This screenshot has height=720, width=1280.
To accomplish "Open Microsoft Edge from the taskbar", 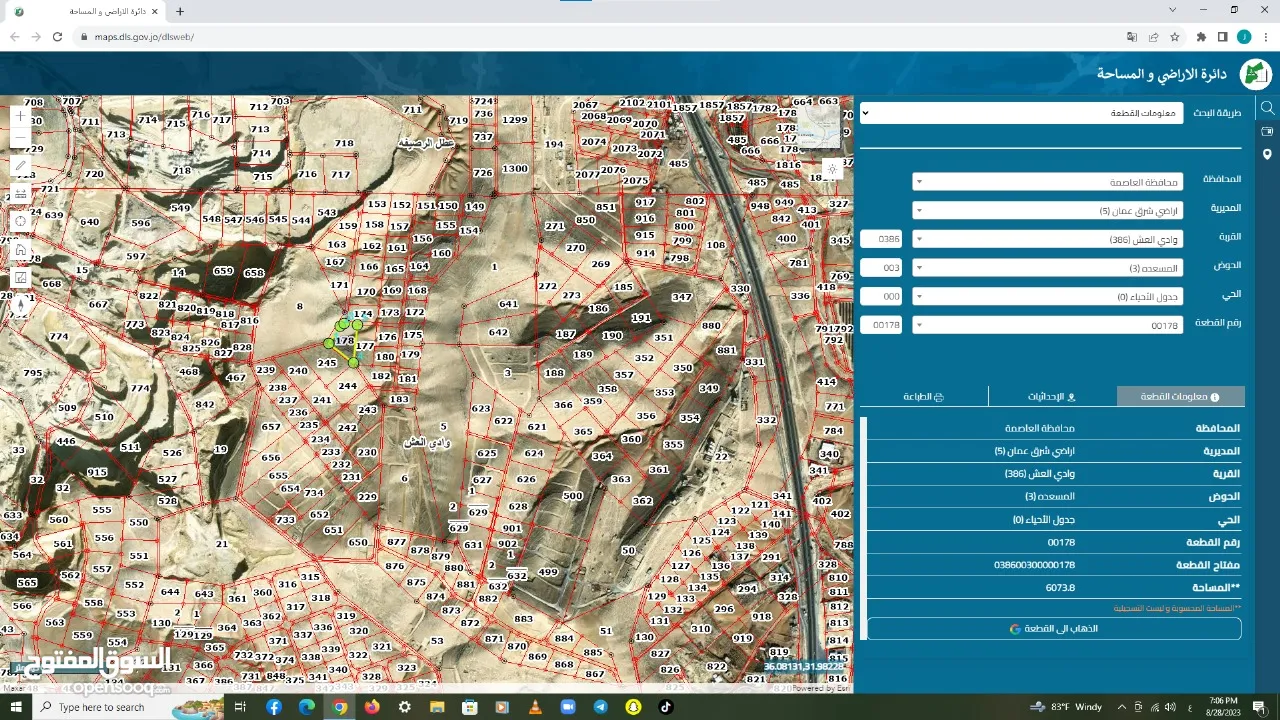I will 306,707.
